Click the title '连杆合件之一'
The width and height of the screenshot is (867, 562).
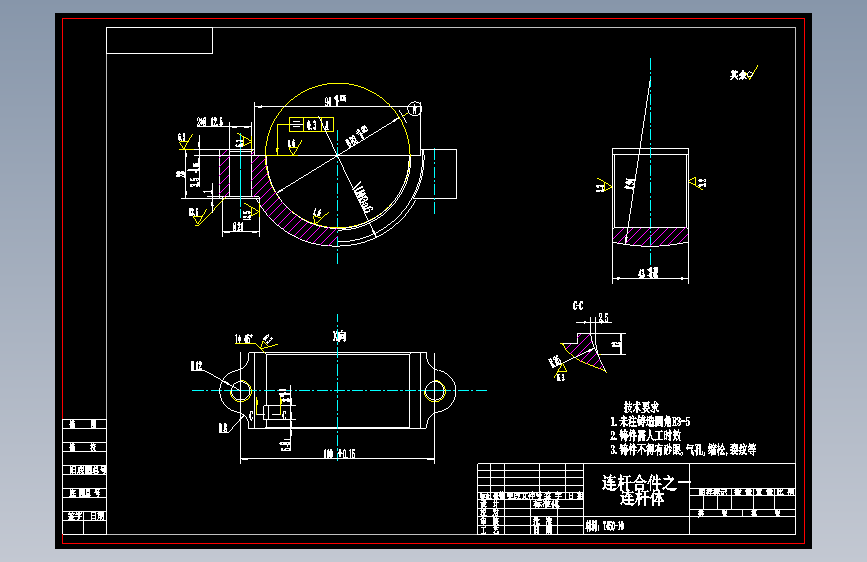click(x=646, y=483)
